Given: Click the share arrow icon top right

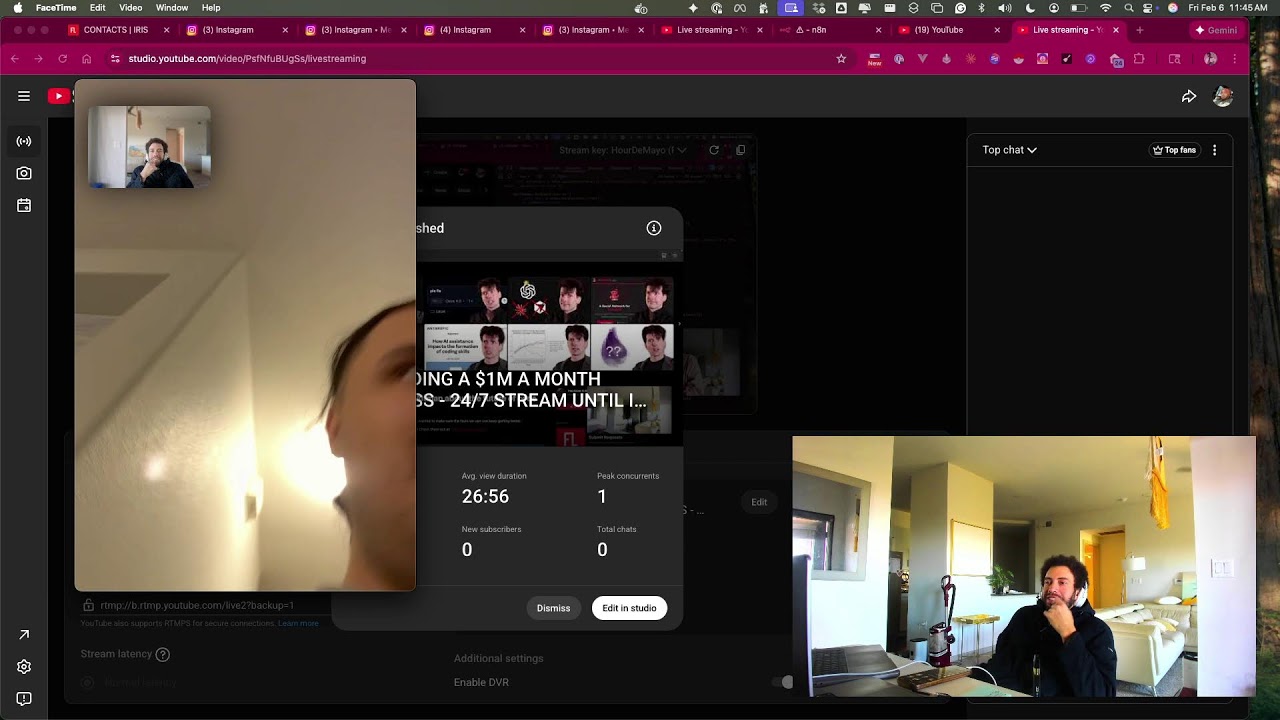Looking at the screenshot, I should point(1189,96).
